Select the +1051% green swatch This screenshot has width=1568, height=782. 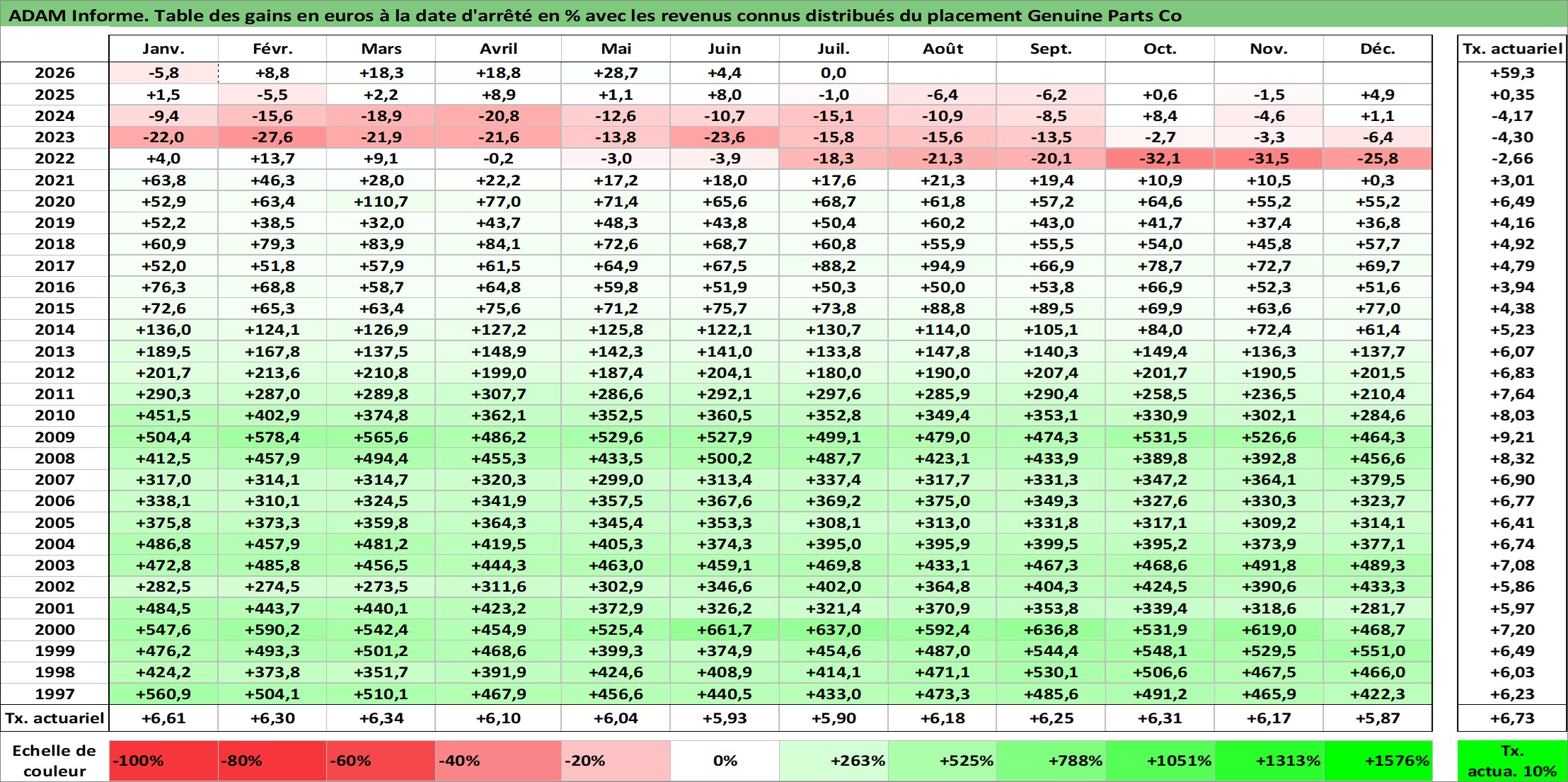pos(1160,761)
